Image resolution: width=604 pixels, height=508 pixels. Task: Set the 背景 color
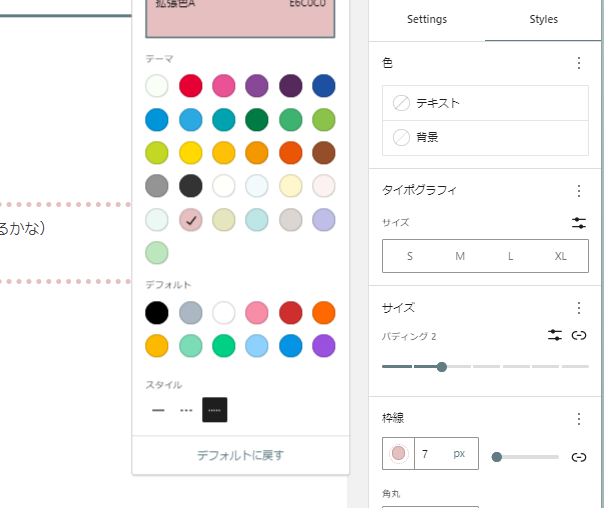pyautogui.click(x=485, y=137)
